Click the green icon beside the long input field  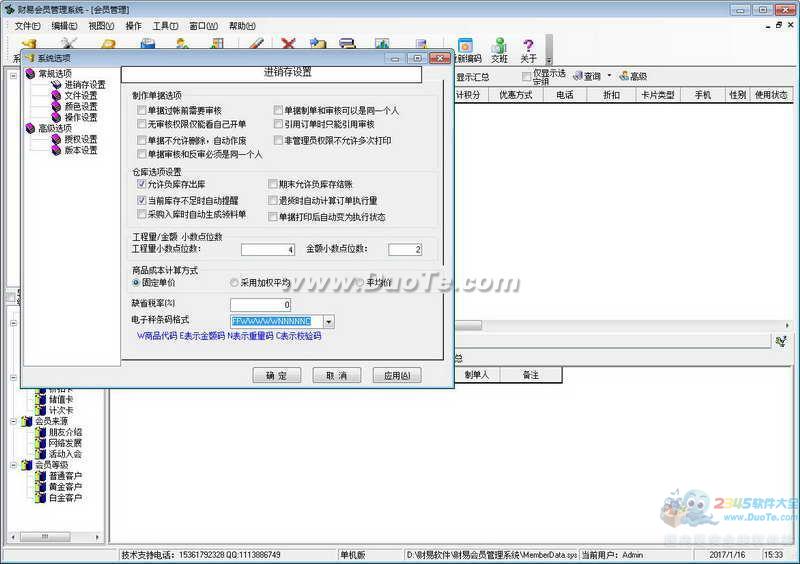781,341
